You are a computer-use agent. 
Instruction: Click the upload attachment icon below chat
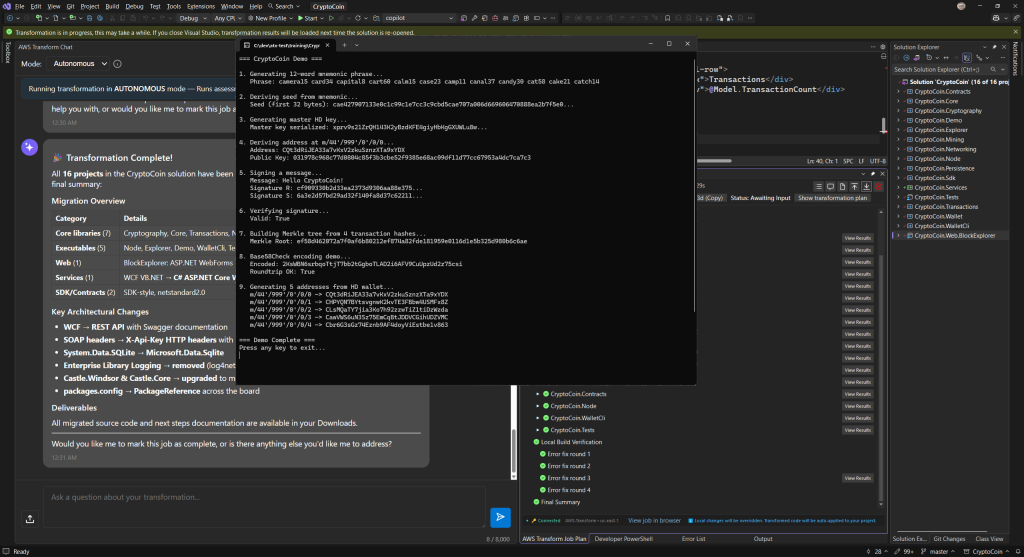(29, 519)
